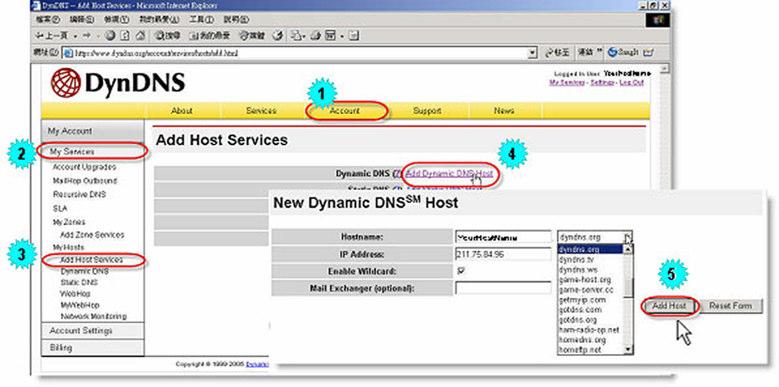Open Add Zone Services in sidebar
Viewport: 779px width, 387px height.
pos(92,234)
